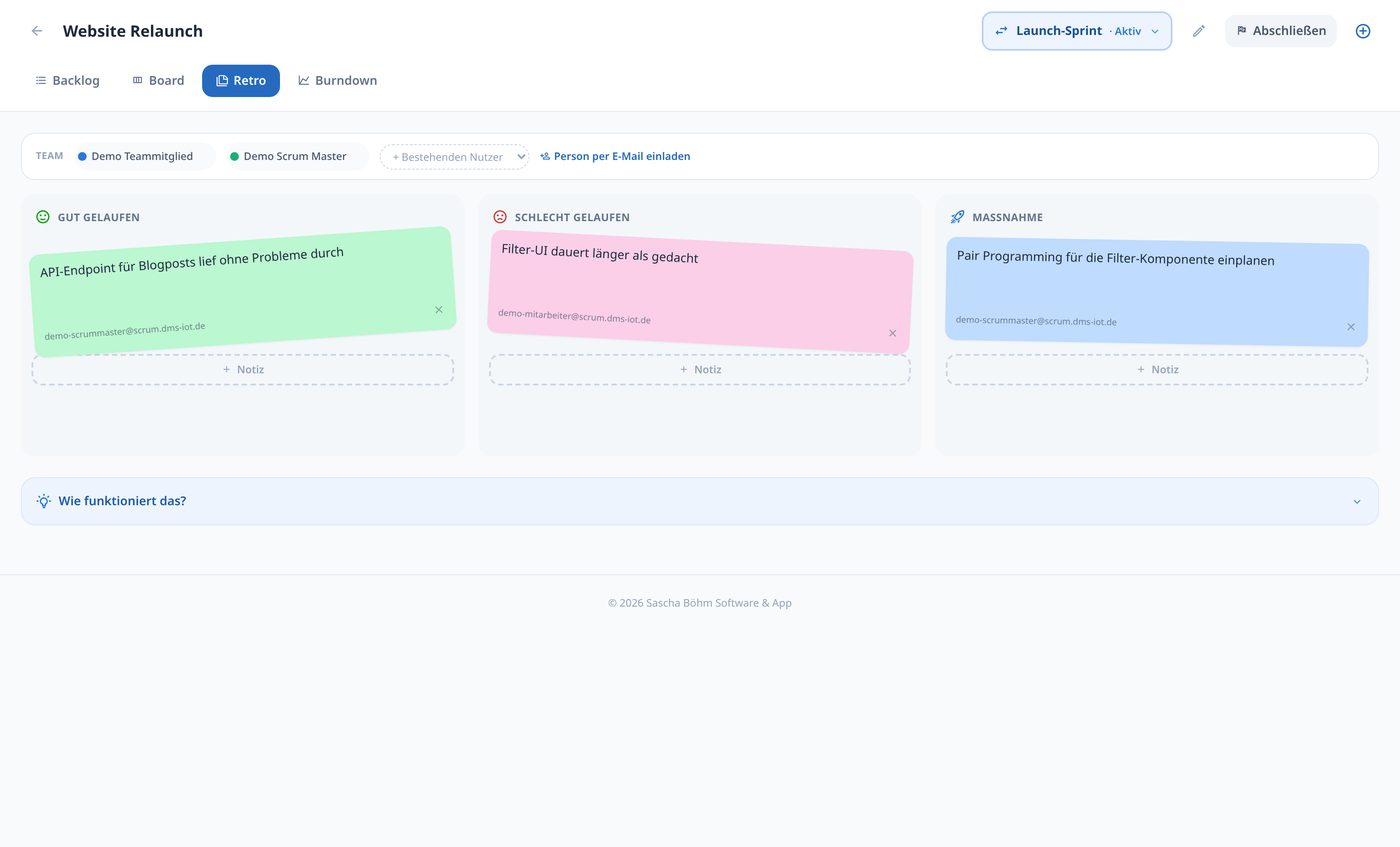
Task: Click the note text Filter-UI dauert länger
Action: click(600, 253)
